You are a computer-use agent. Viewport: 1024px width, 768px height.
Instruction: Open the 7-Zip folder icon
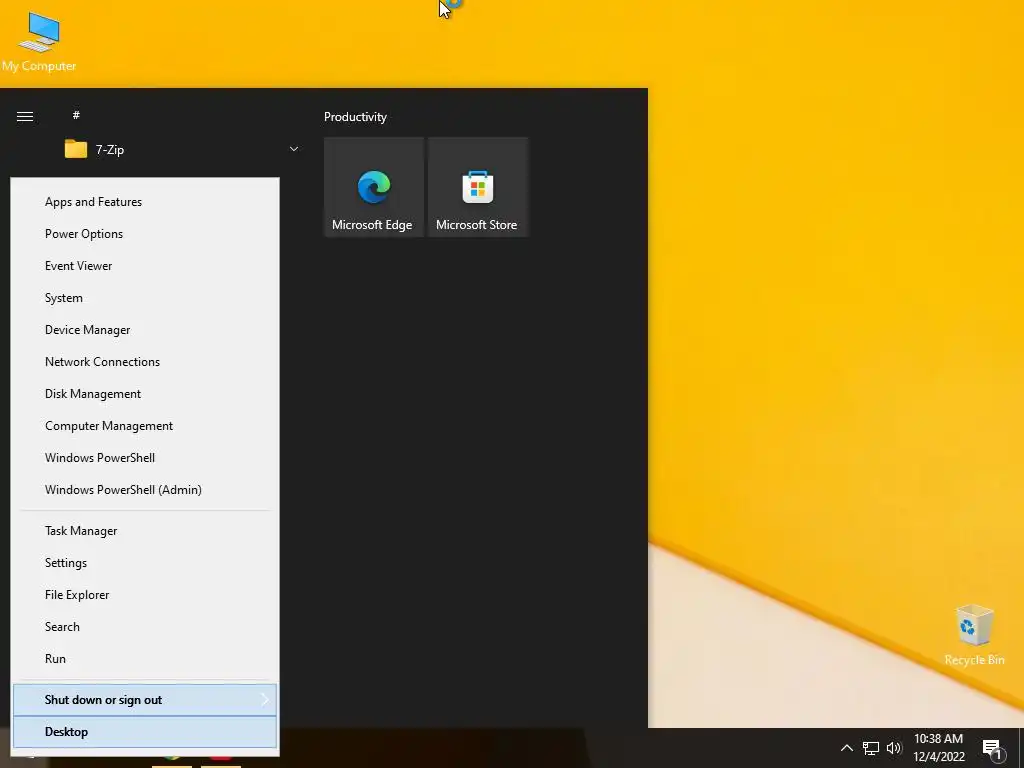[x=76, y=150]
